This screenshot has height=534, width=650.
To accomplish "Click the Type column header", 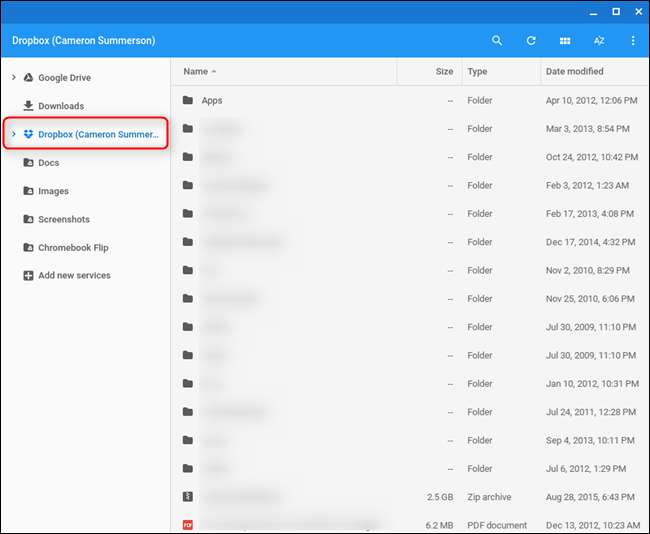I will click(478, 72).
